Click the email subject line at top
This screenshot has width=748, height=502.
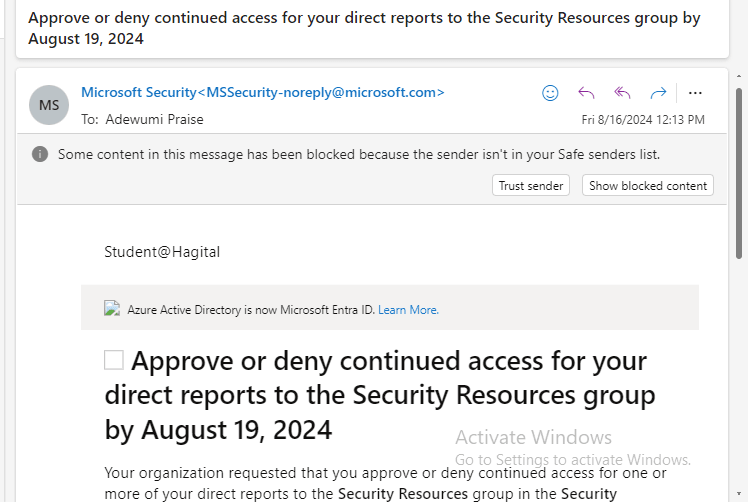click(x=364, y=28)
